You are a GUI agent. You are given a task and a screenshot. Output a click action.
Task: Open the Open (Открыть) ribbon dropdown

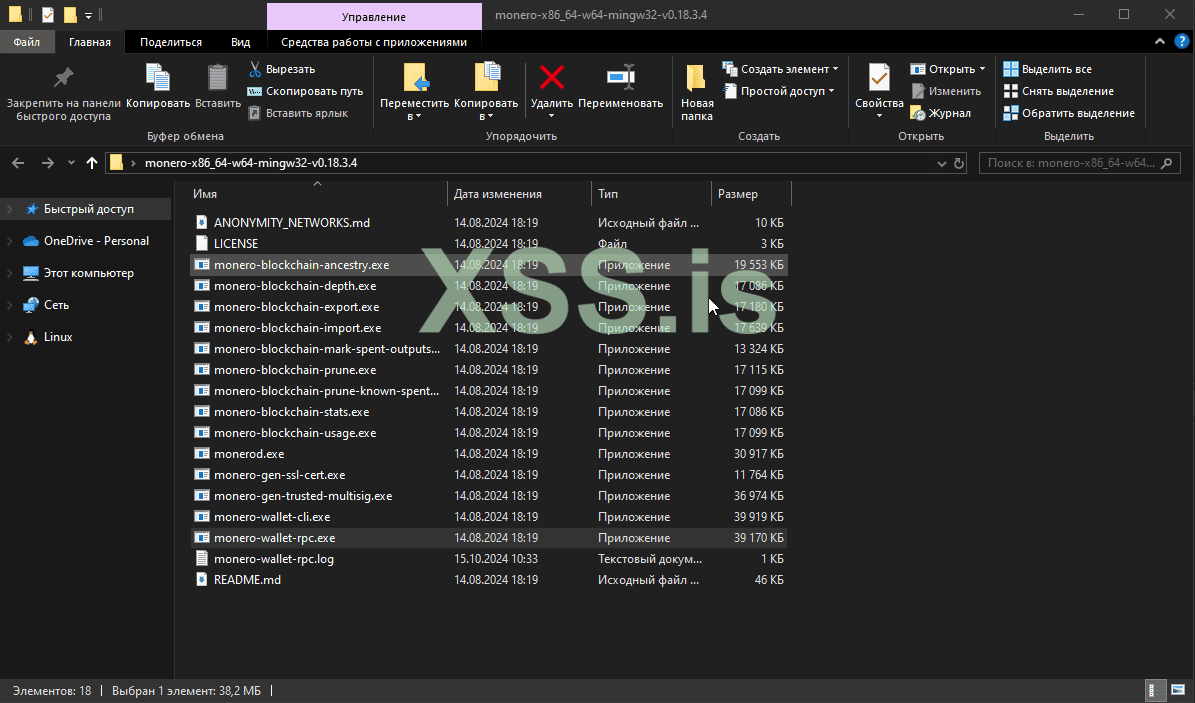947,69
